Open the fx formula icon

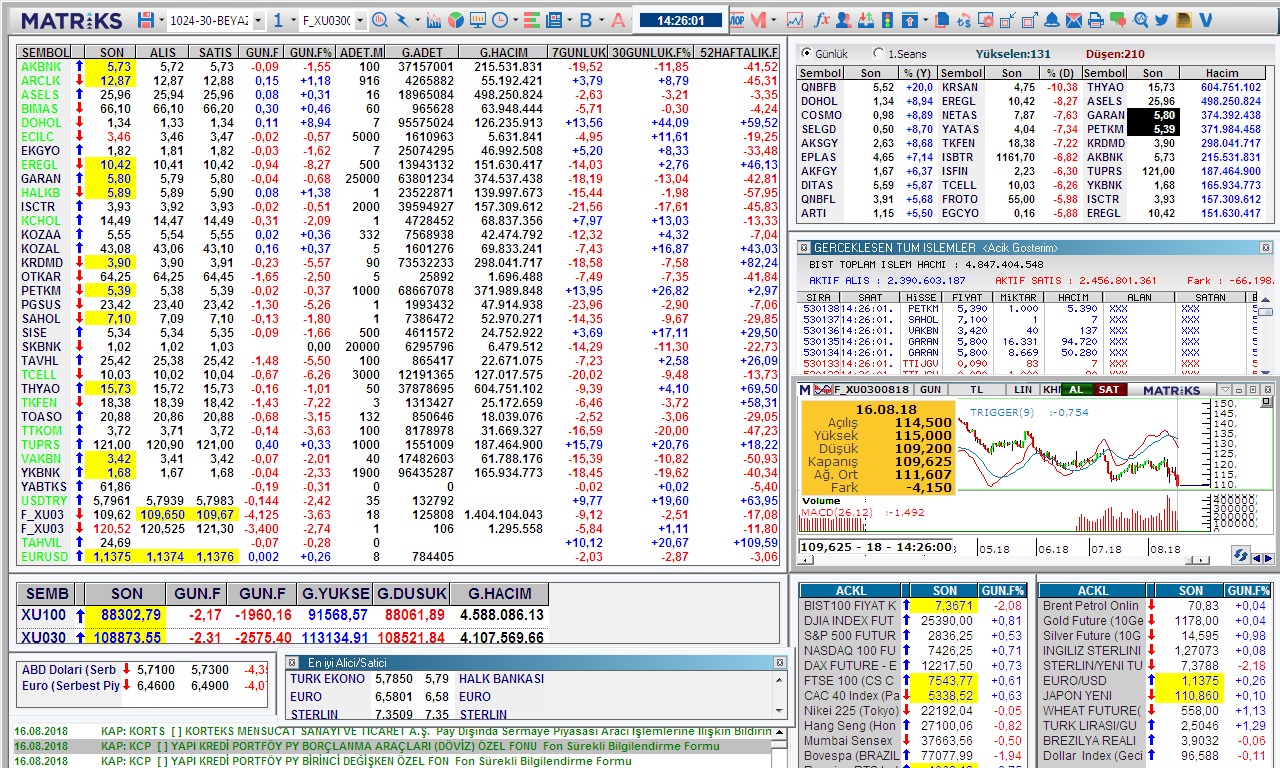822,20
